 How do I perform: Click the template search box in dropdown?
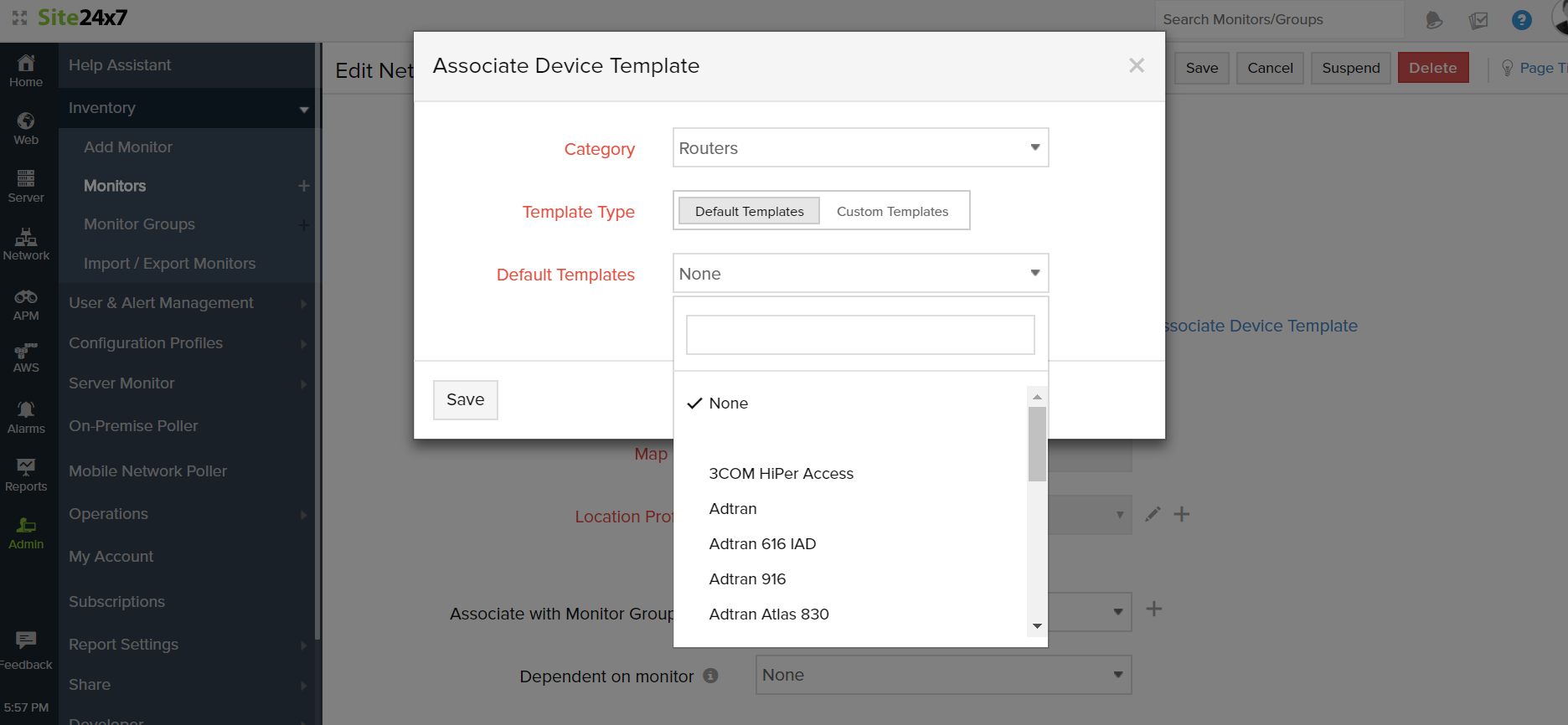pos(860,335)
